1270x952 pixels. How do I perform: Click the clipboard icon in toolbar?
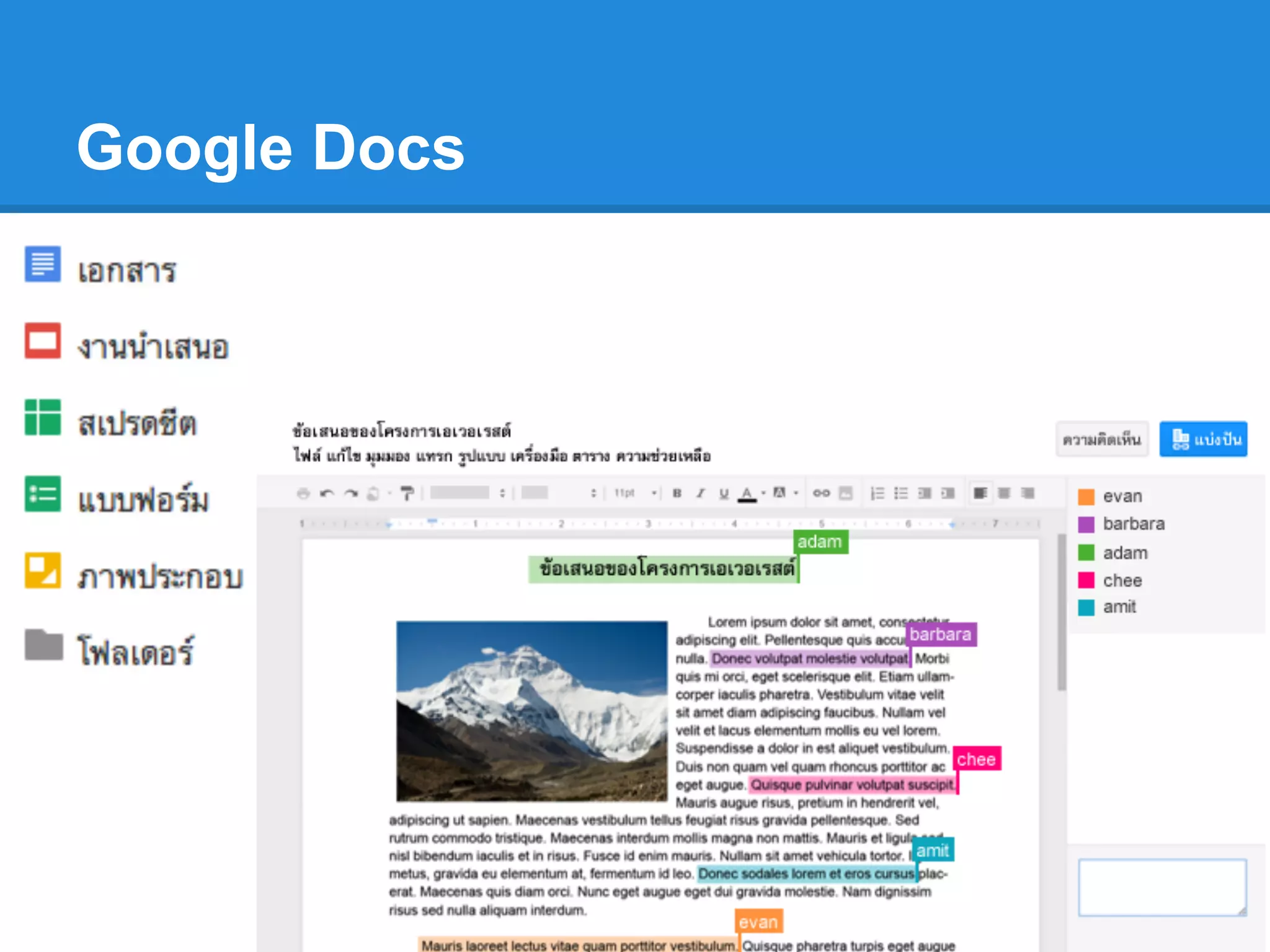[x=373, y=493]
